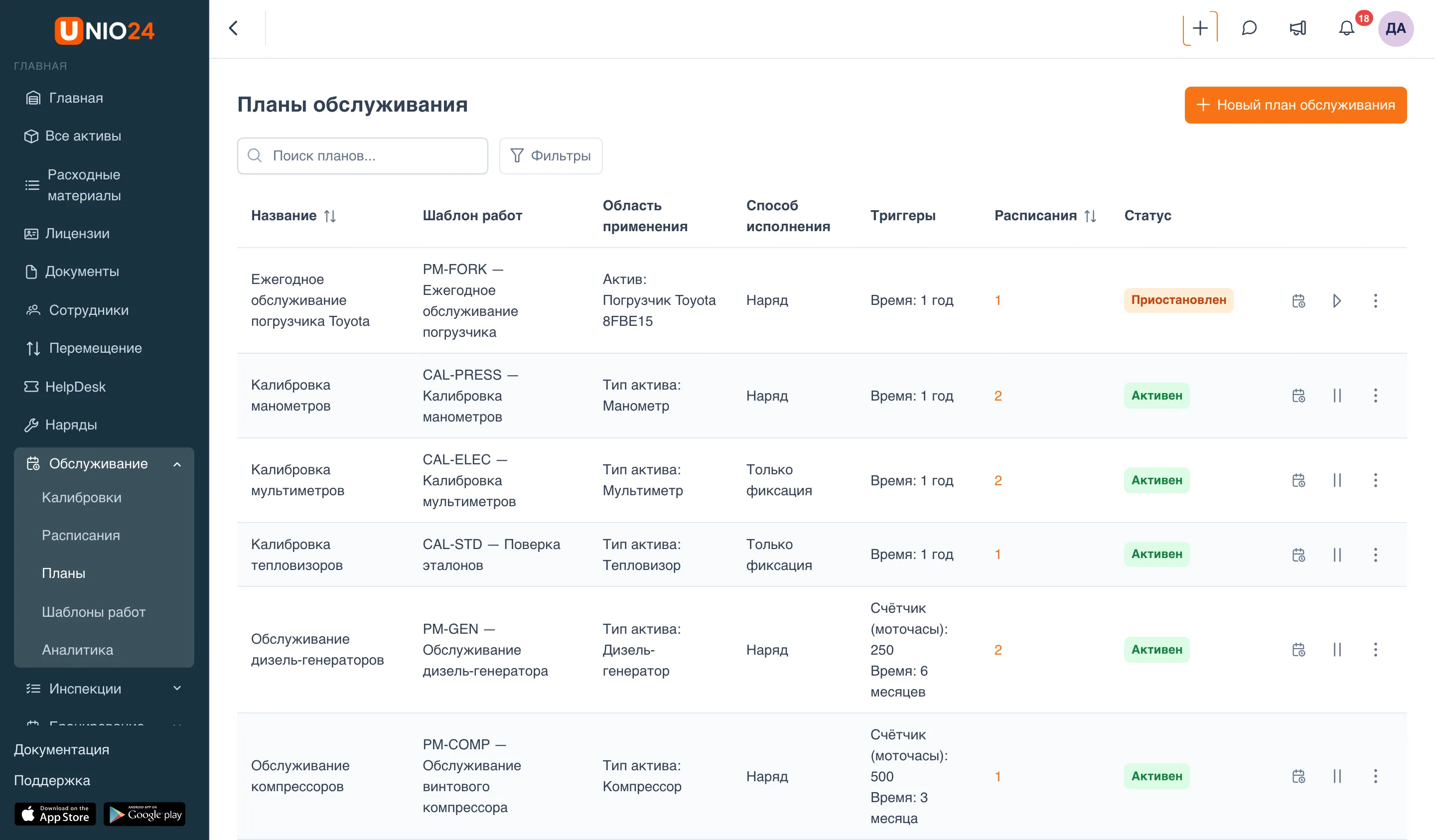The width and height of the screenshot is (1435, 840).
Task: Open Шаблоны работ submenu item
Action: coord(93,612)
